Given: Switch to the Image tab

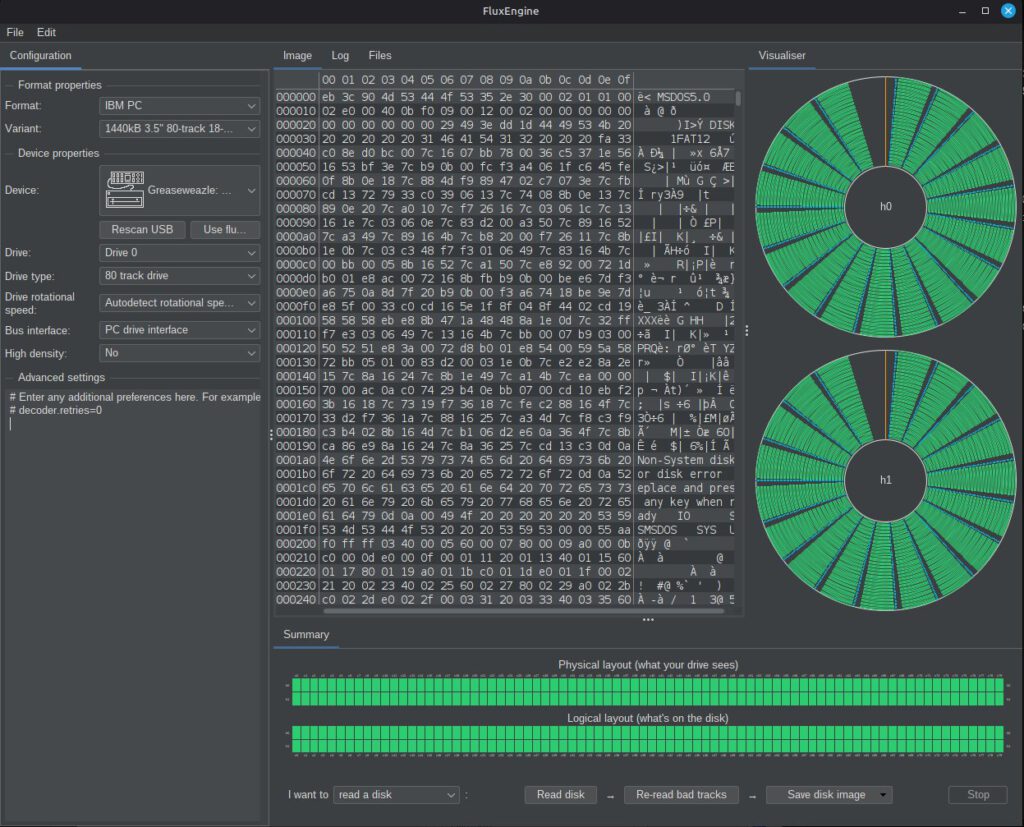Looking at the screenshot, I should (297, 56).
